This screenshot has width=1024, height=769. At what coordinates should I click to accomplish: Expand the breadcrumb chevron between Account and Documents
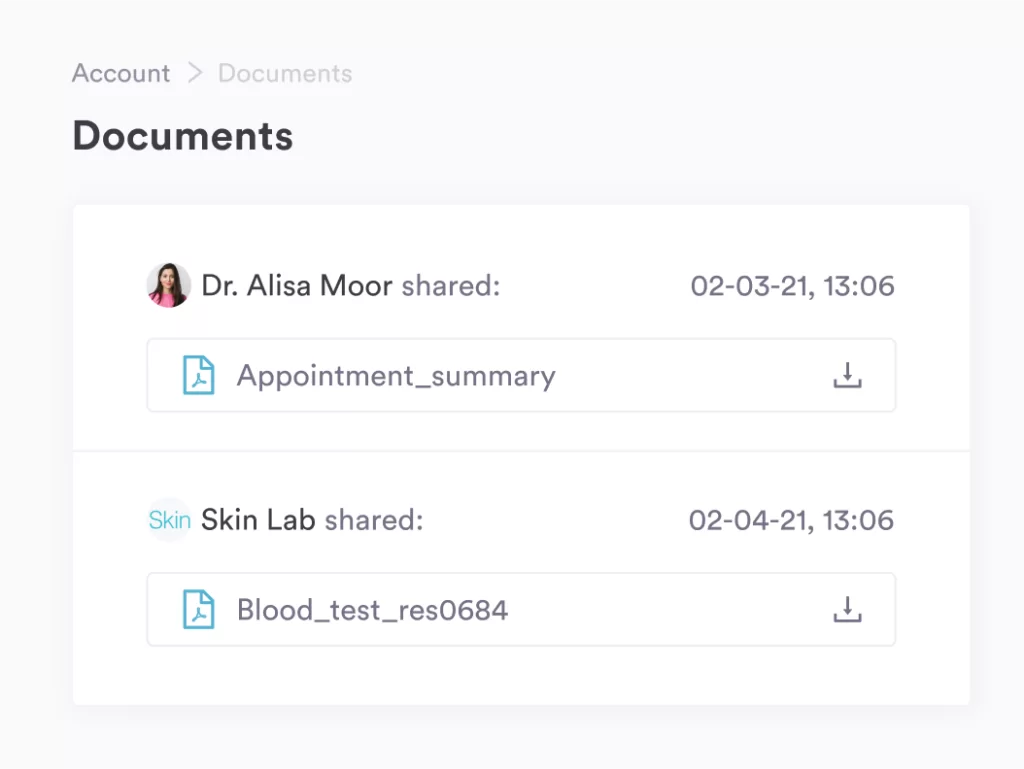coord(196,73)
